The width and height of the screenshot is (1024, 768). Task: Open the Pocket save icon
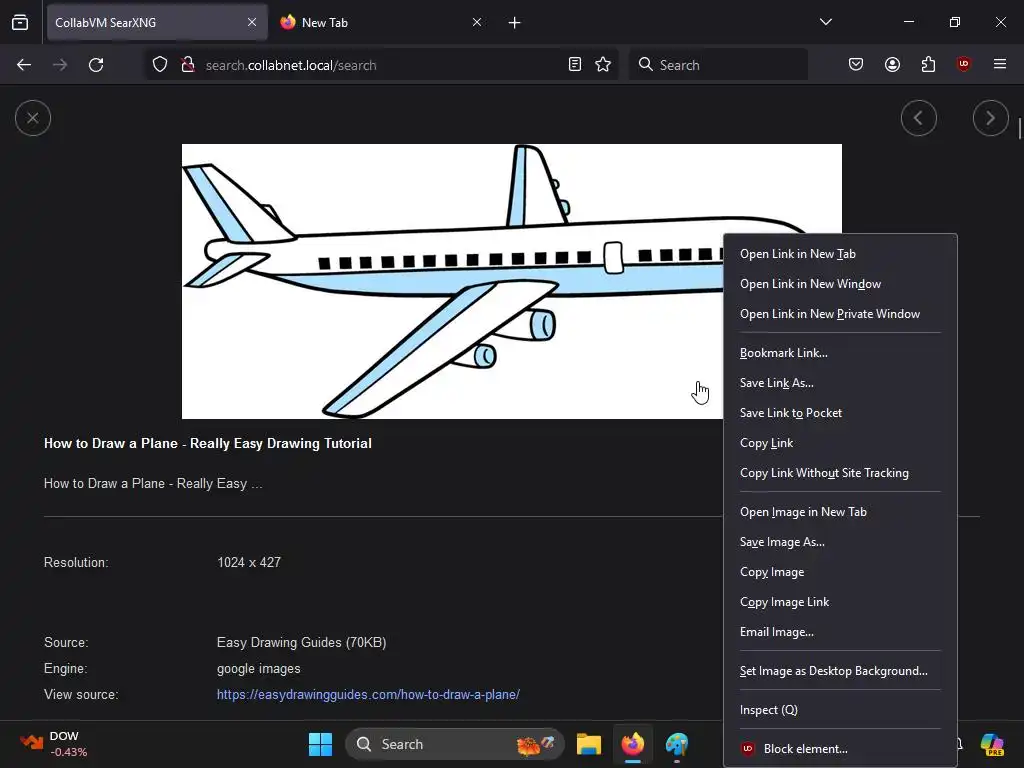856,65
